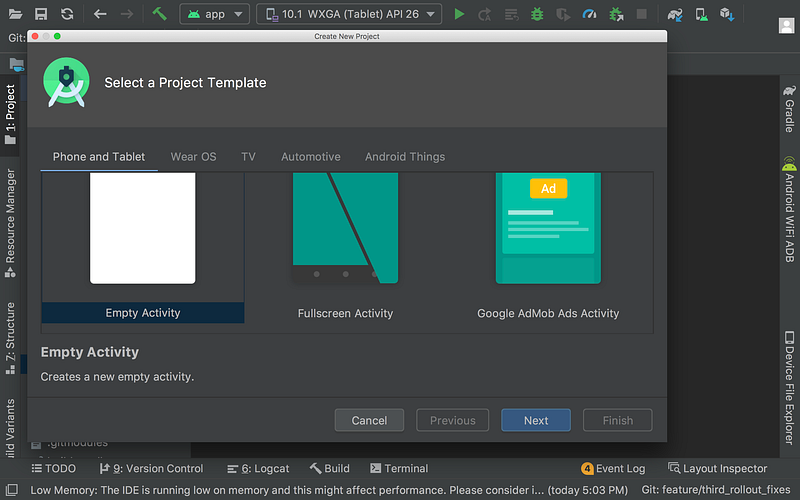Open Git branch feature/third_rollout_fixes widget

pos(716,490)
